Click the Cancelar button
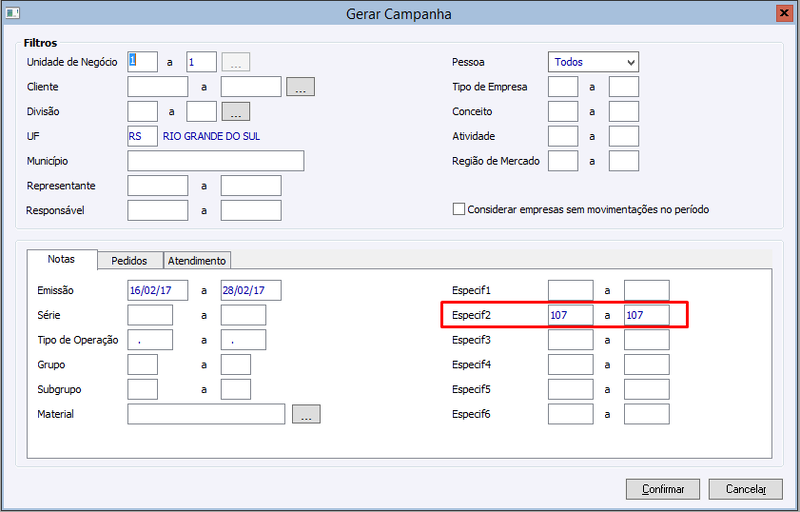 click(745, 489)
